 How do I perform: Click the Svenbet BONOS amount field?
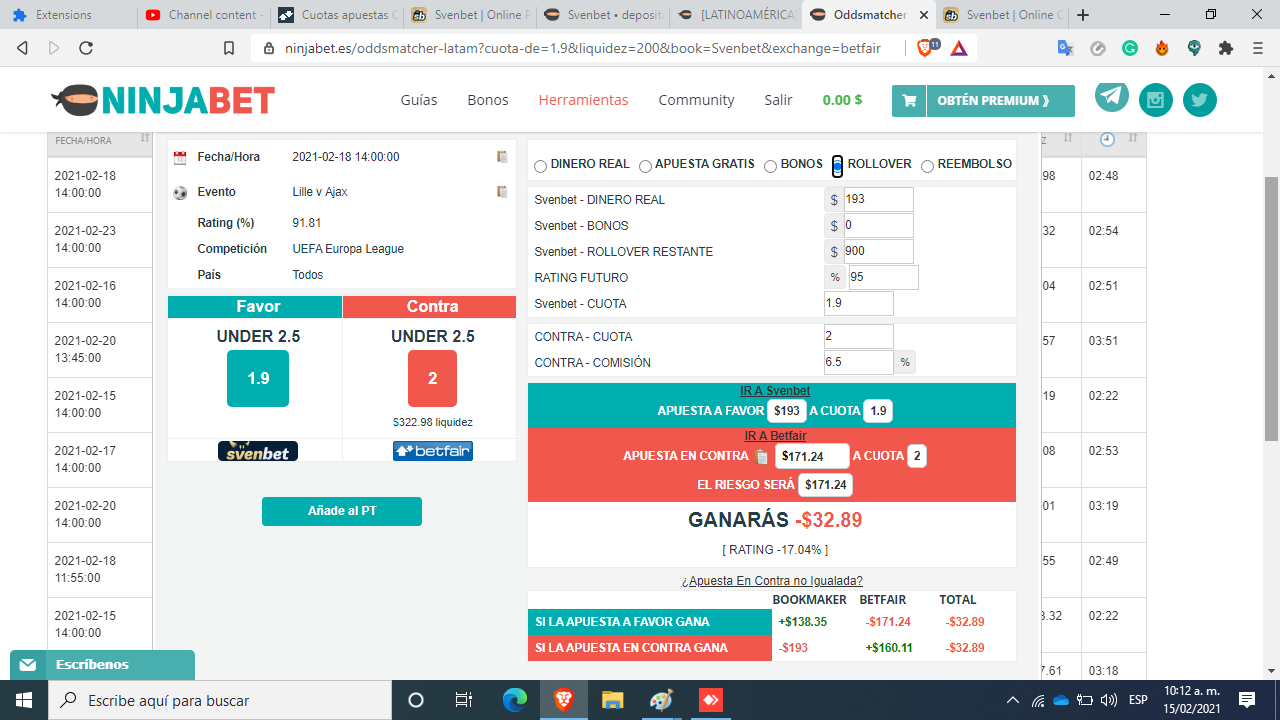click(x=878, y=226)
